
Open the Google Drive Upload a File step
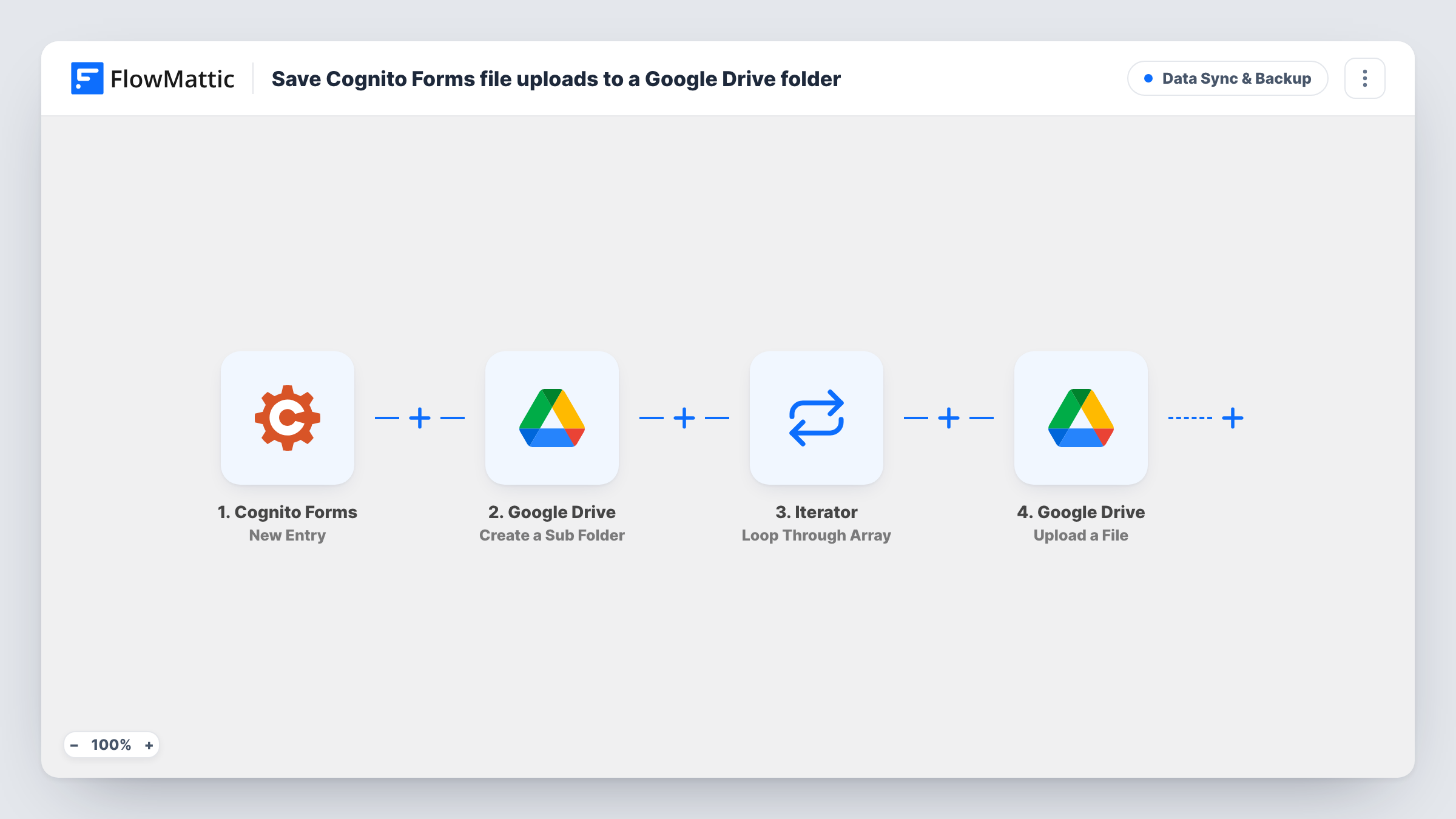(x=1081, y=418)
